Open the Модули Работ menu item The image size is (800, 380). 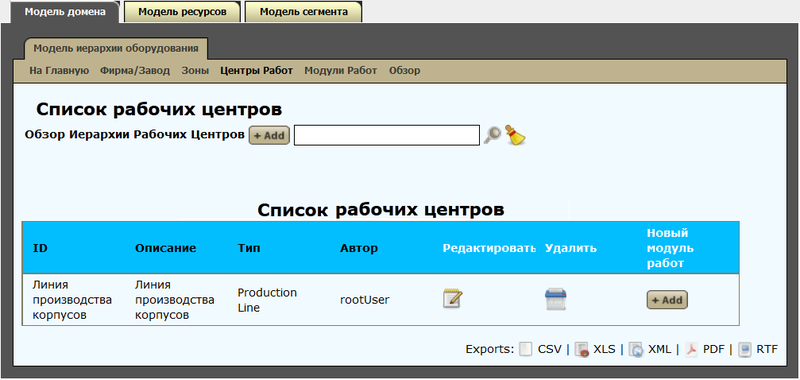click(340, 70)
